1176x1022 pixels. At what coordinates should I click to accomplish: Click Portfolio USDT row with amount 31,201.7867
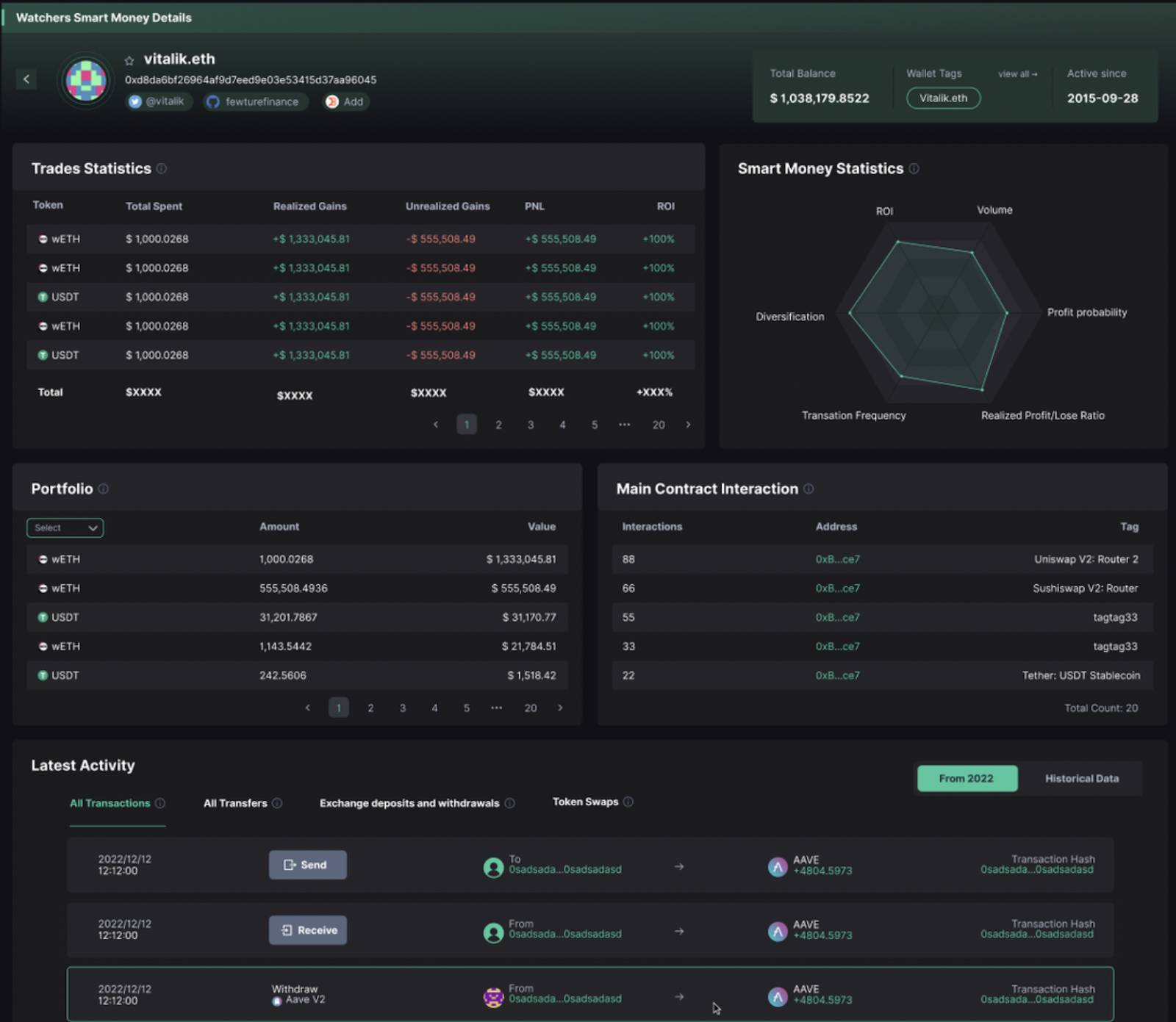click(297, 617)
